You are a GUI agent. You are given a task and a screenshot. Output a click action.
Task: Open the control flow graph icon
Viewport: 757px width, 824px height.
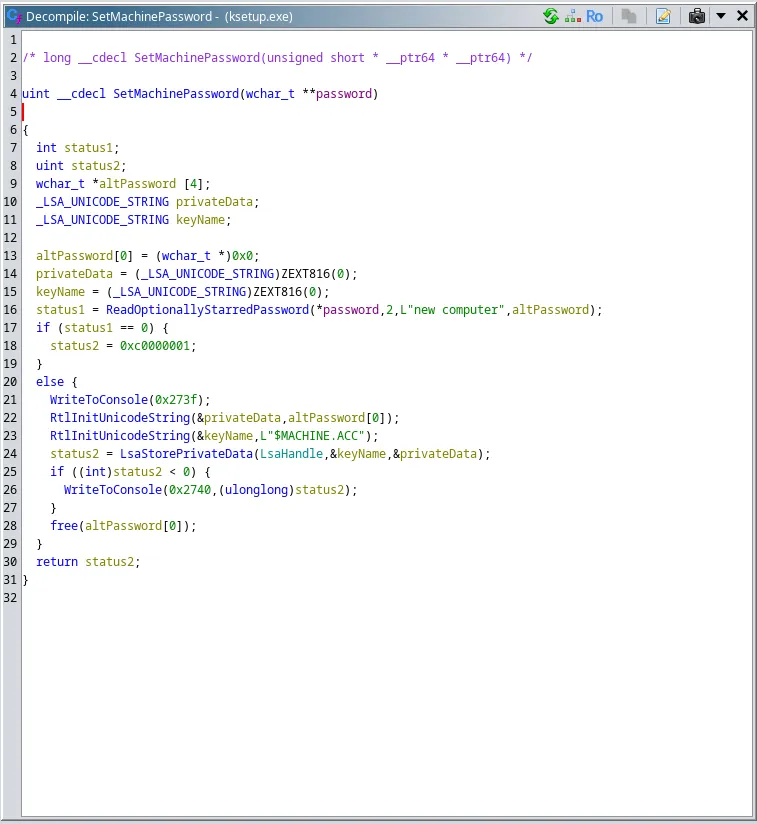pyautogui.click(x=573, y=16)
